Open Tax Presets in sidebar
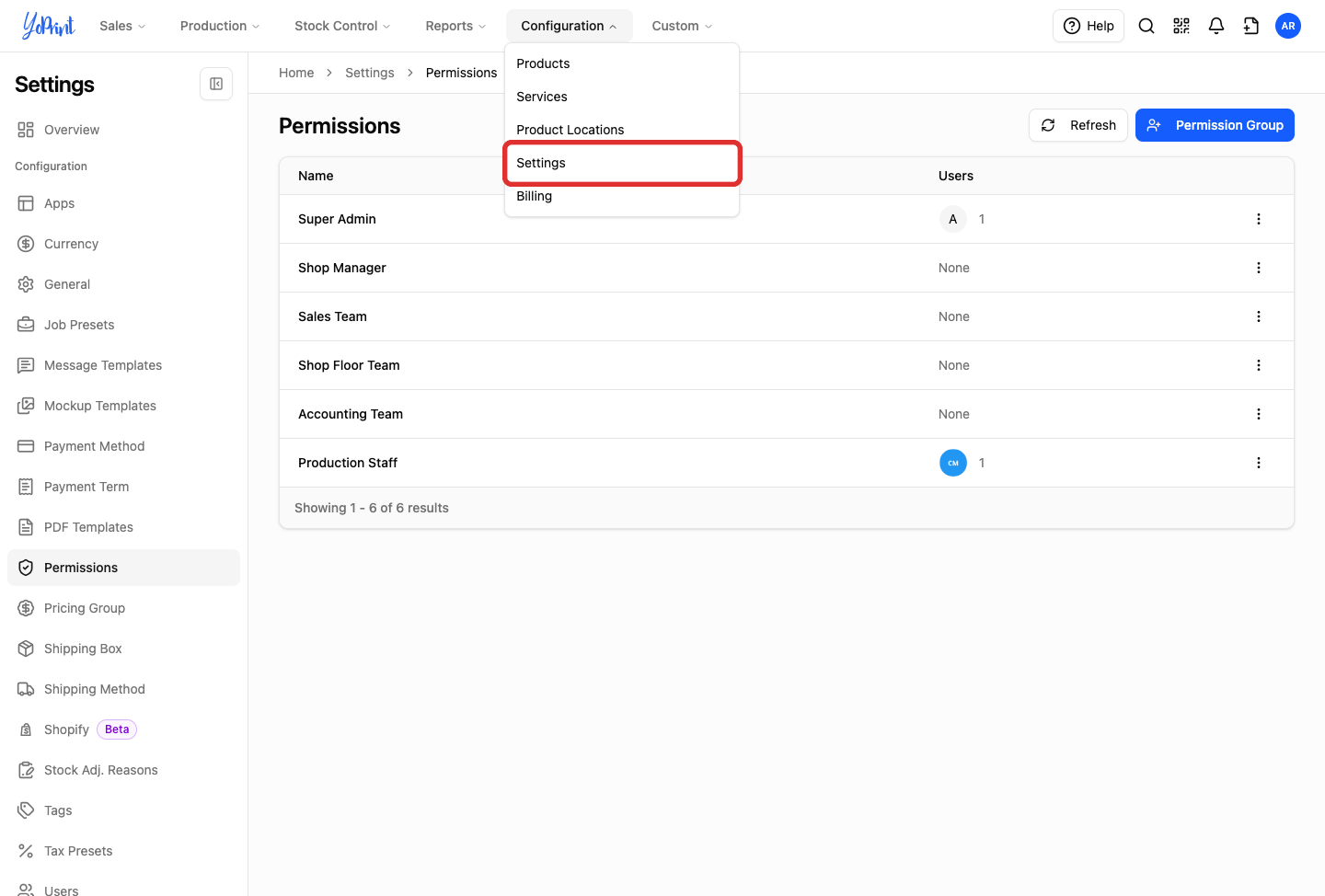 coord(123,851)
